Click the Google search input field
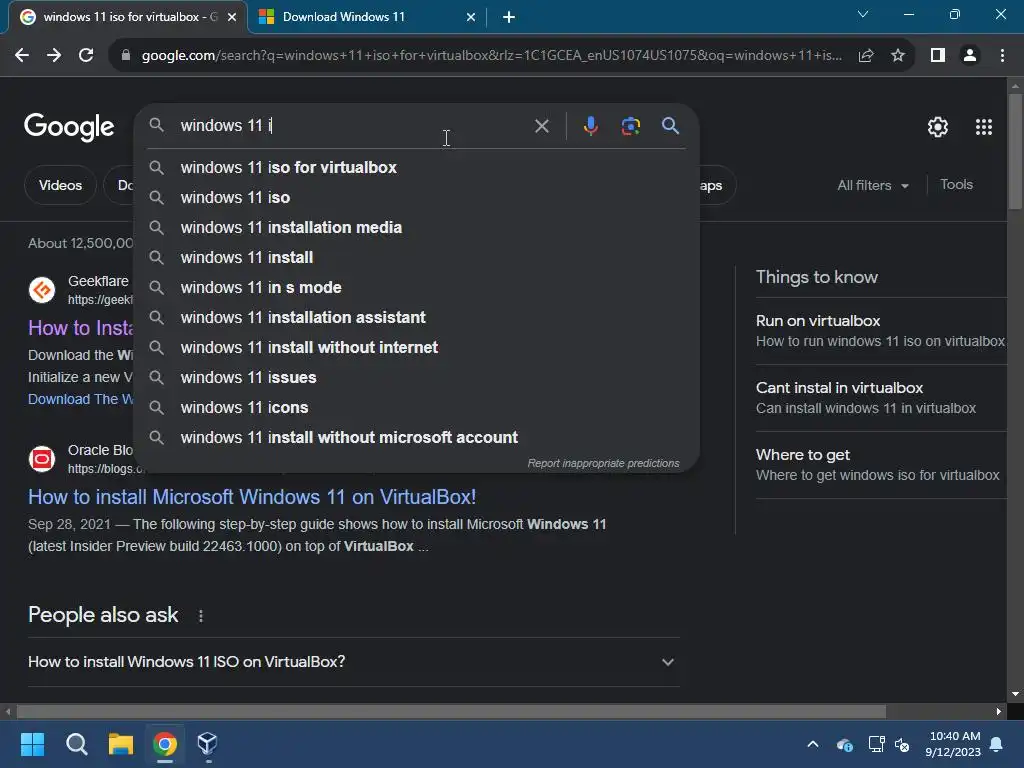 point(353,125)
